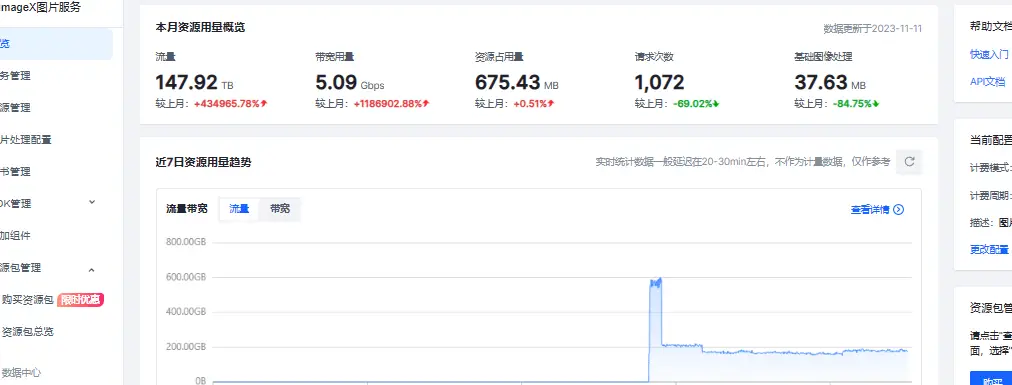Image resolution: width=1012 pixels, height=385 pixels.
Task: Open 资源包总览 in the sidebar
Action: click(x=27, y=332)
